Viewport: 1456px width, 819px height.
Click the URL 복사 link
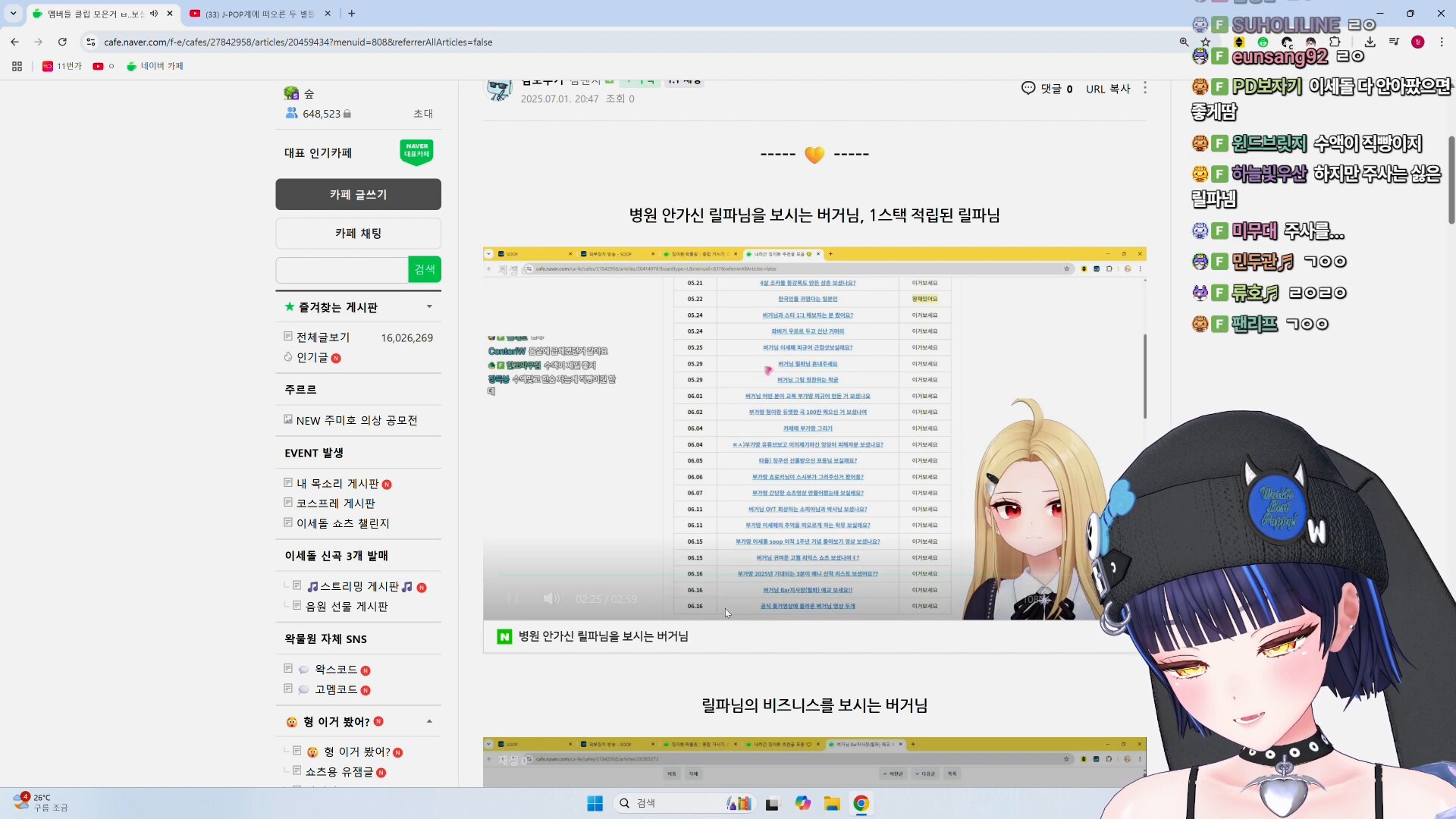point(1107,89)
